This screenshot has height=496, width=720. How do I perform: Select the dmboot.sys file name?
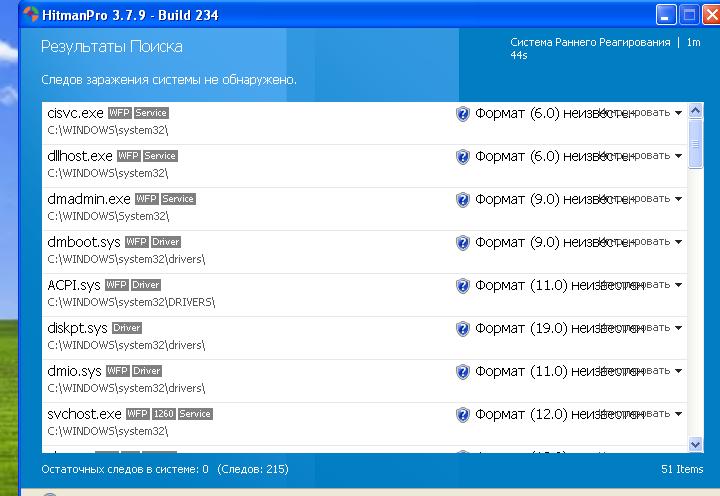pos(84,242)
